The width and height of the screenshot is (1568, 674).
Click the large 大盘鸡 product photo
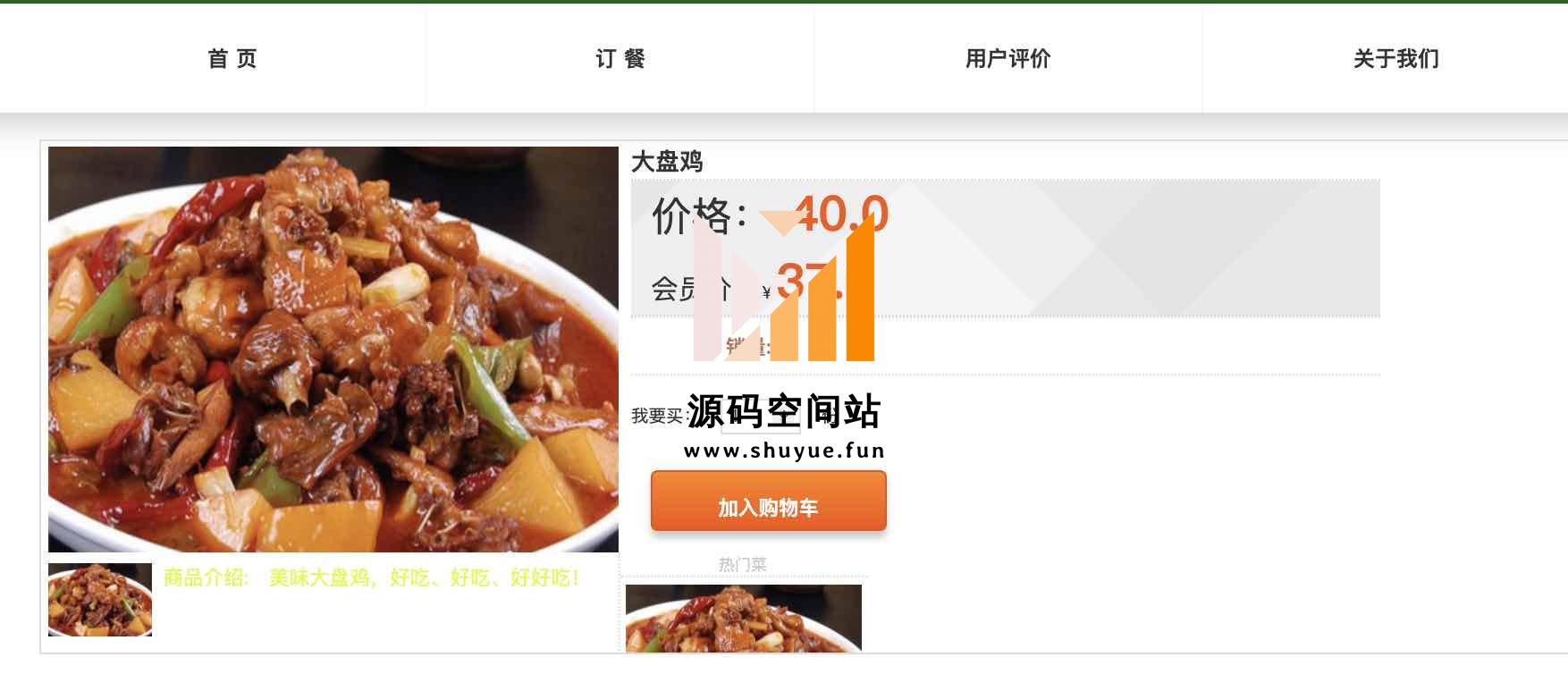[333, 350]
